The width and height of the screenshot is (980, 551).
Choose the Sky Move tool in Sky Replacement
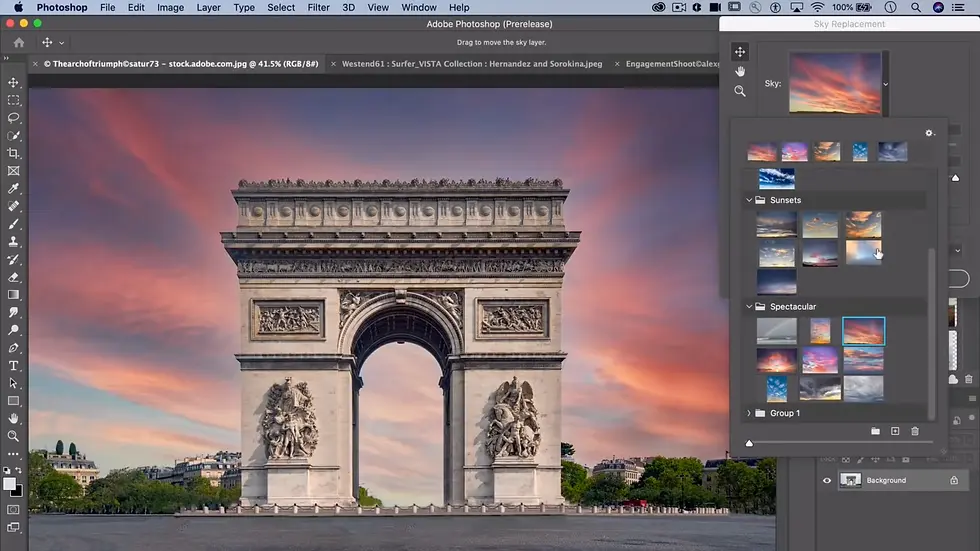coord(740,52)
